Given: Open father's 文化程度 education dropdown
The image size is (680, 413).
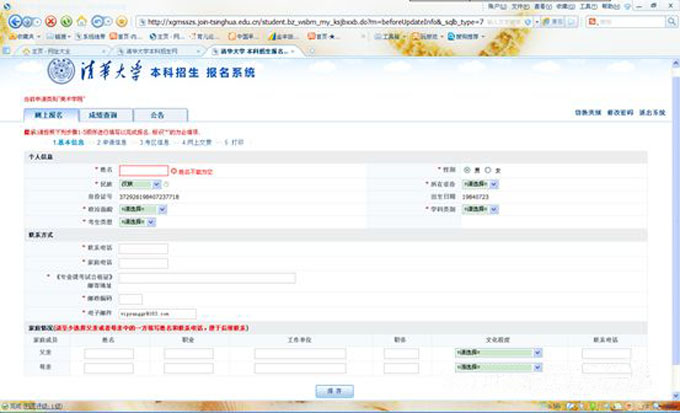Looking at the screenshot, I should tap(499, 353).
